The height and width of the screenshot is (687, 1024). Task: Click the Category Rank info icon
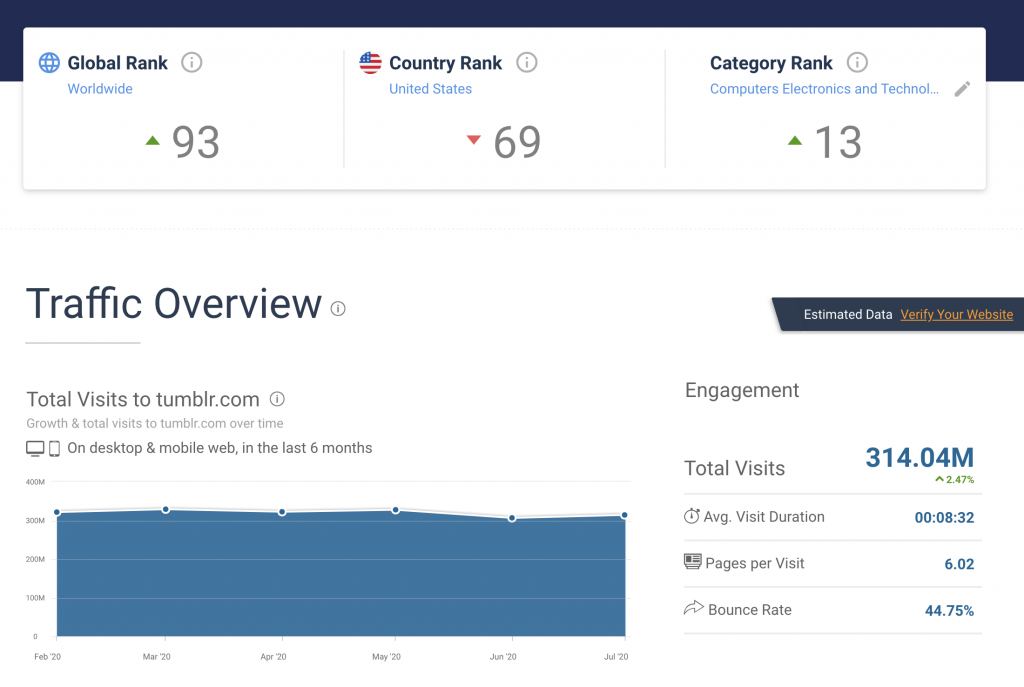click(x=857, y=63)
